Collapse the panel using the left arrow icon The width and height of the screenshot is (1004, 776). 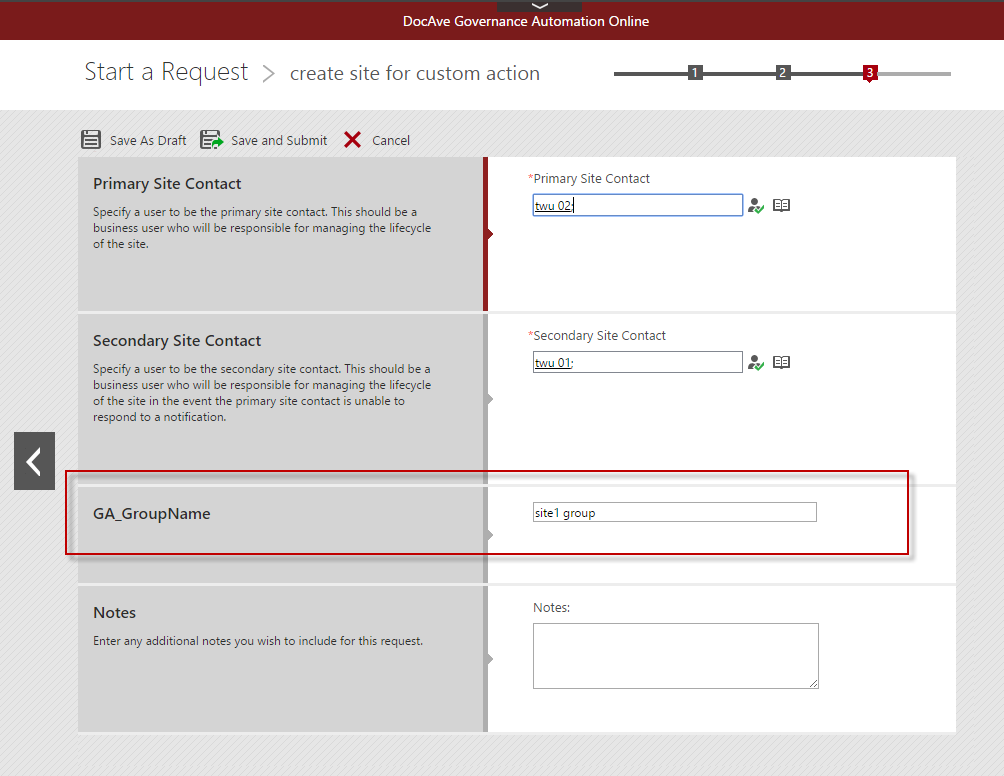[x=34, y=461]
